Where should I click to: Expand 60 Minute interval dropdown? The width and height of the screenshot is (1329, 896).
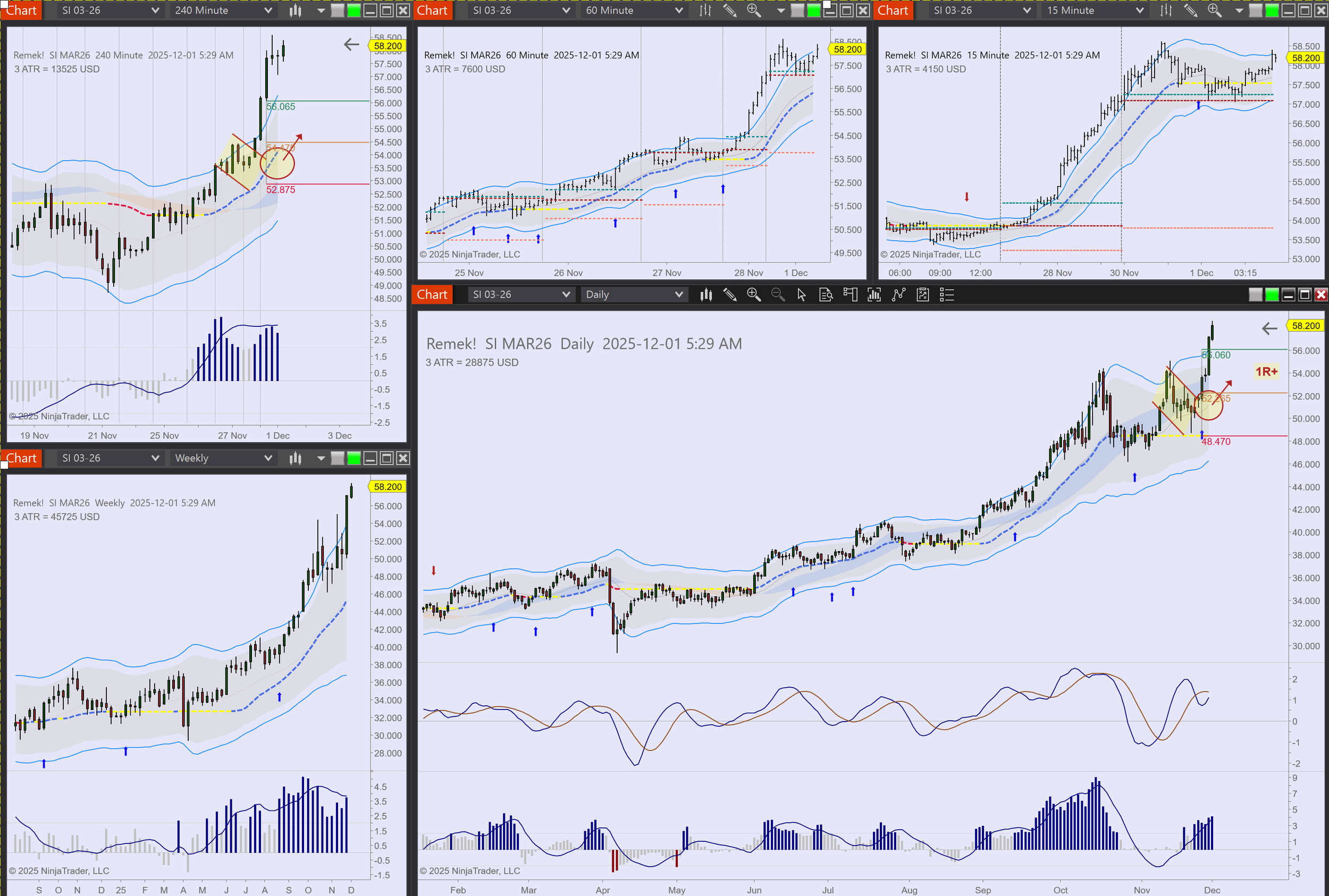[x=678, y=10]
